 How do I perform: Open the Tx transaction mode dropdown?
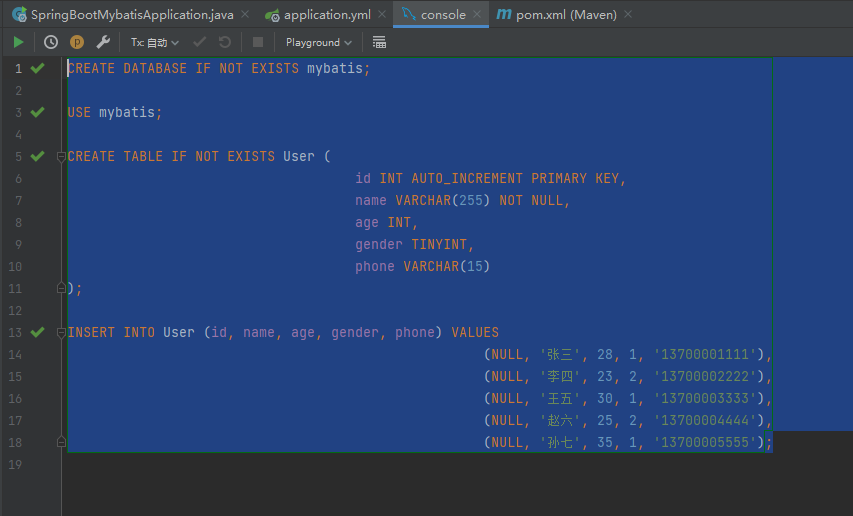(x=154, y=42)
